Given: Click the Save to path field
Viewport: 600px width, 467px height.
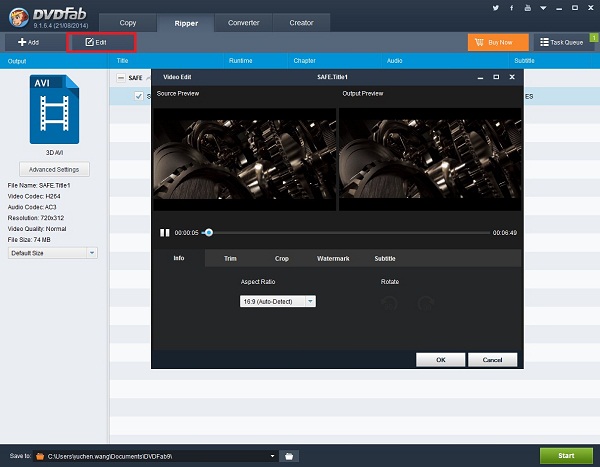Looking at the screenshot, I should pos(155,456).
